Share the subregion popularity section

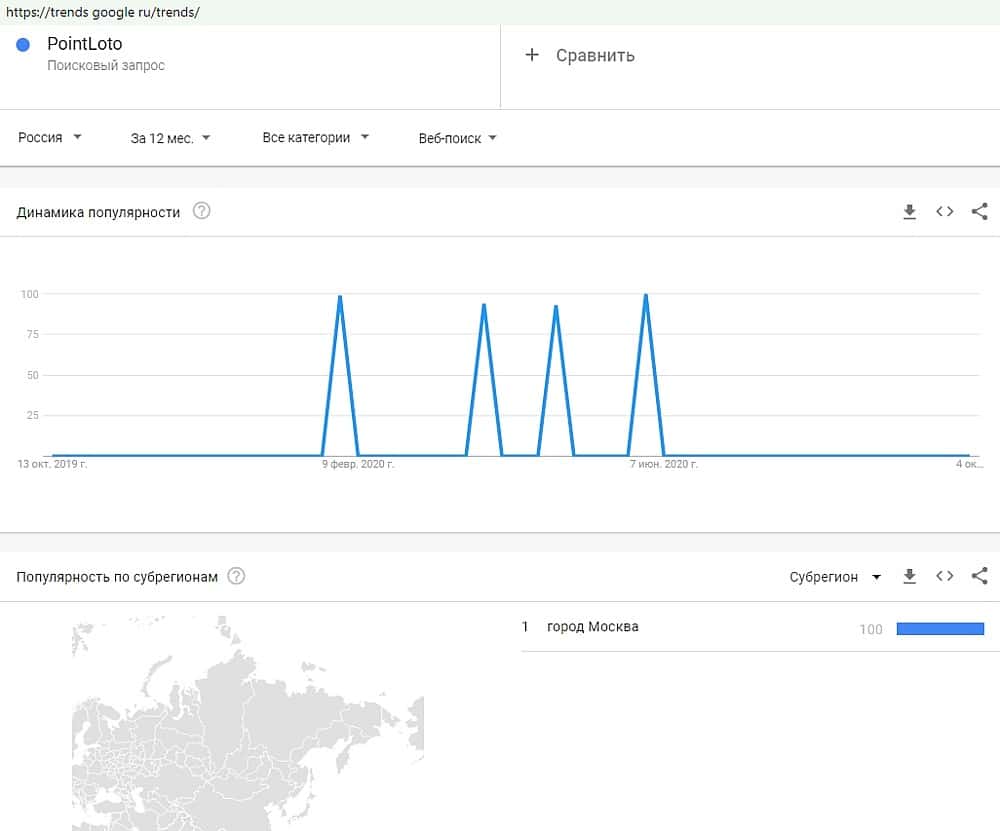(980, 577)
